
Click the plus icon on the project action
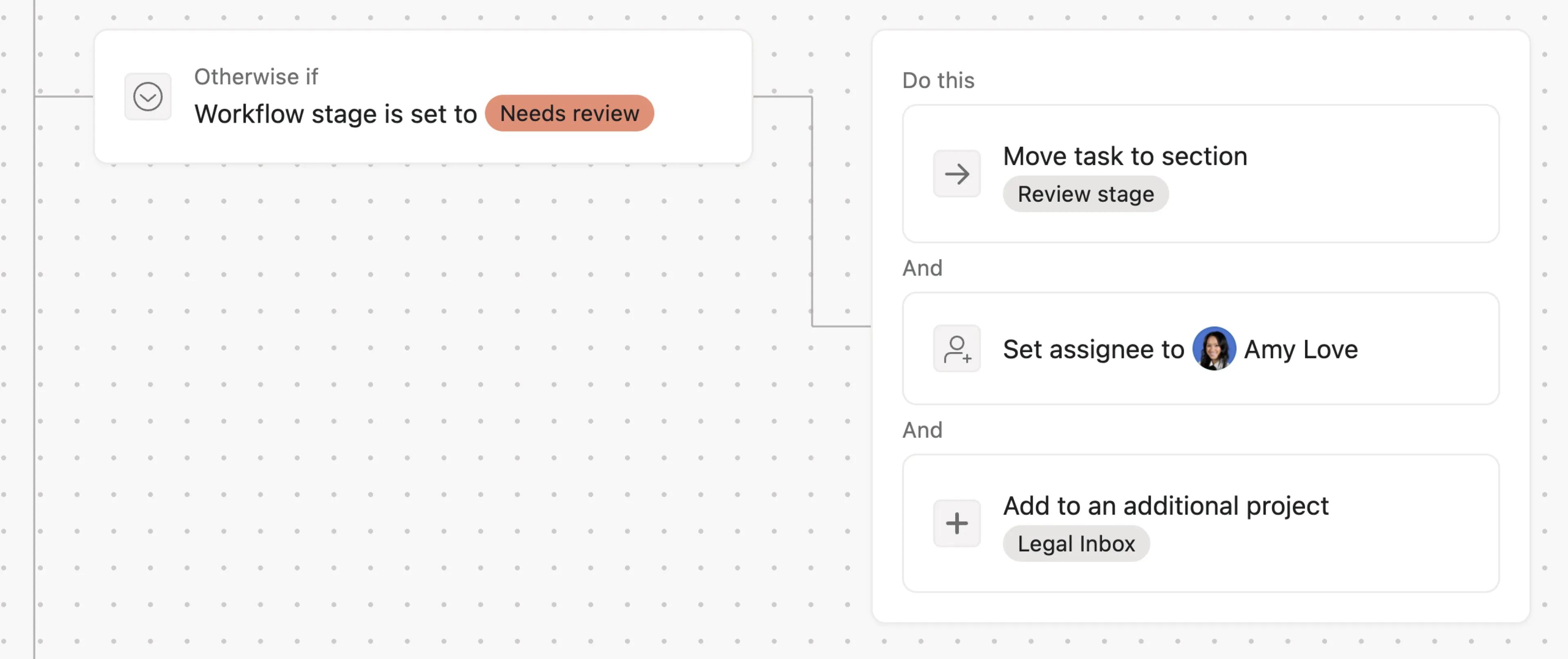tap(957, 522)
